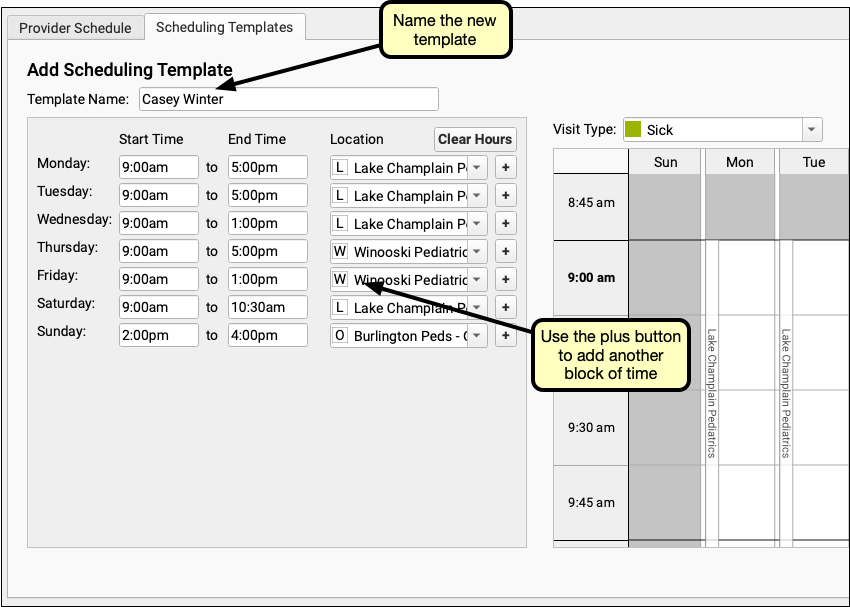Add another time block for Tuesday
Viewport: 850px width, 607px height.
pyautogui.click(x=505, y=196)
